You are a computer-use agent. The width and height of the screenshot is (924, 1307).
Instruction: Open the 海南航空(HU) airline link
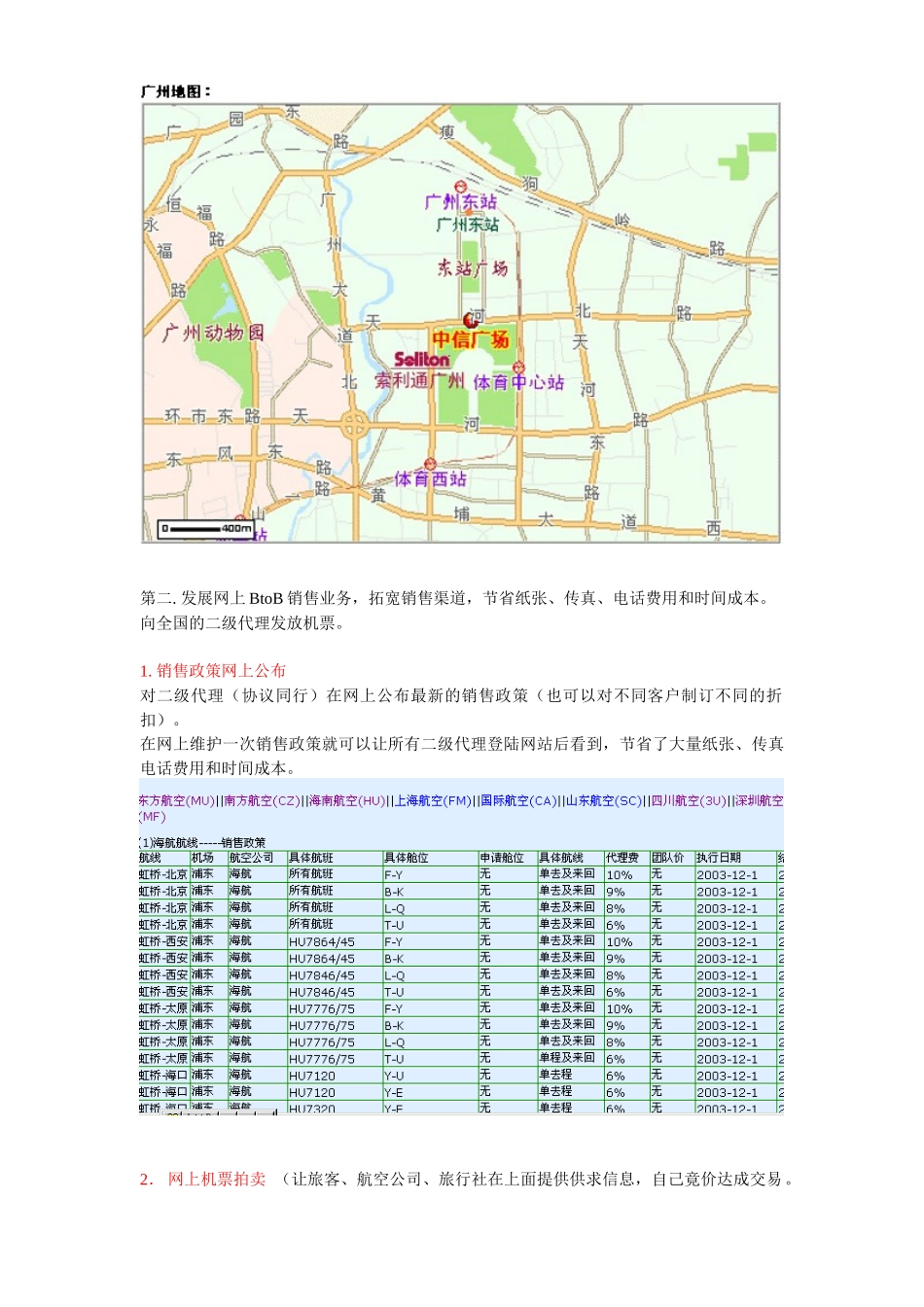click(347, 801)
